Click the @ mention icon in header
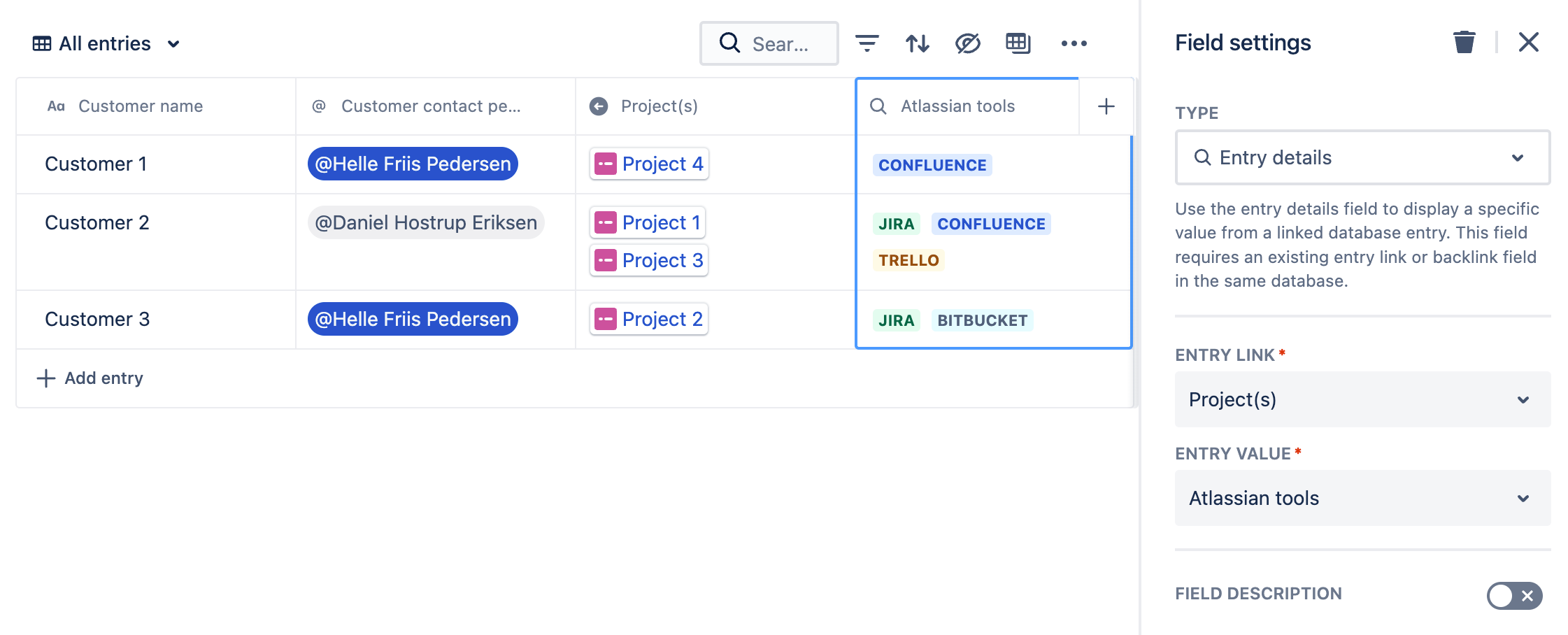The image size is (1568, 635). click(x=319, y=106)
